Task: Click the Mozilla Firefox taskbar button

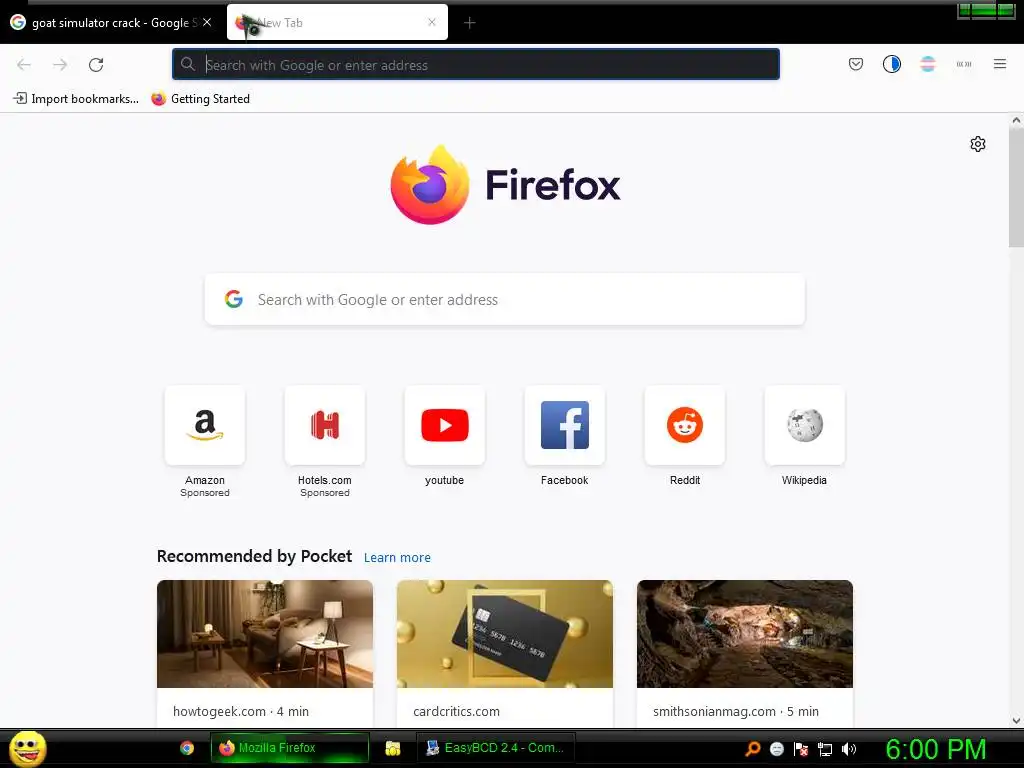Action: pyautogui.click(x=289, y=748)
